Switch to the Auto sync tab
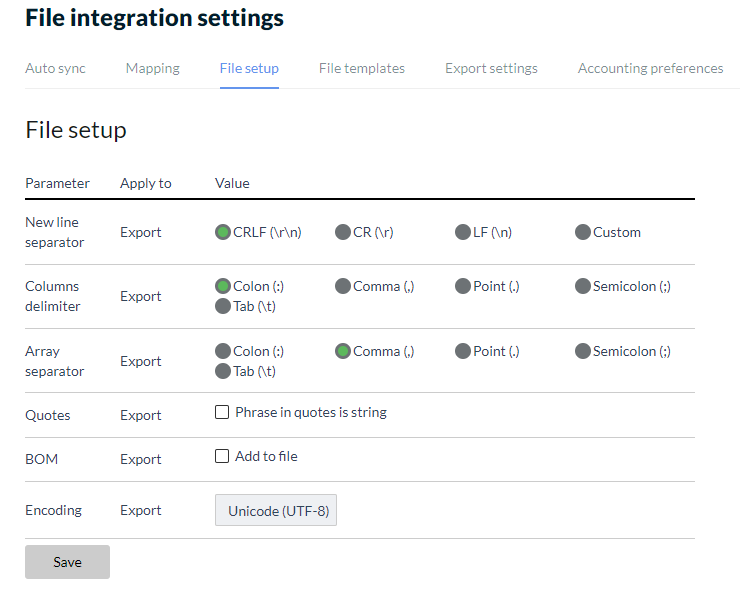 pyautogui.click(x=55, y=68)
